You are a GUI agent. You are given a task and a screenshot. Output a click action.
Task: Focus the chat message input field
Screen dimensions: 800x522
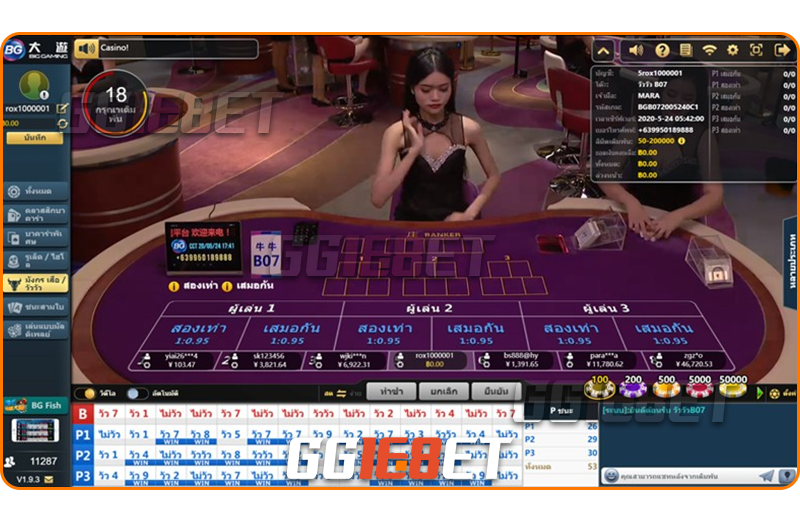point(686,476)
